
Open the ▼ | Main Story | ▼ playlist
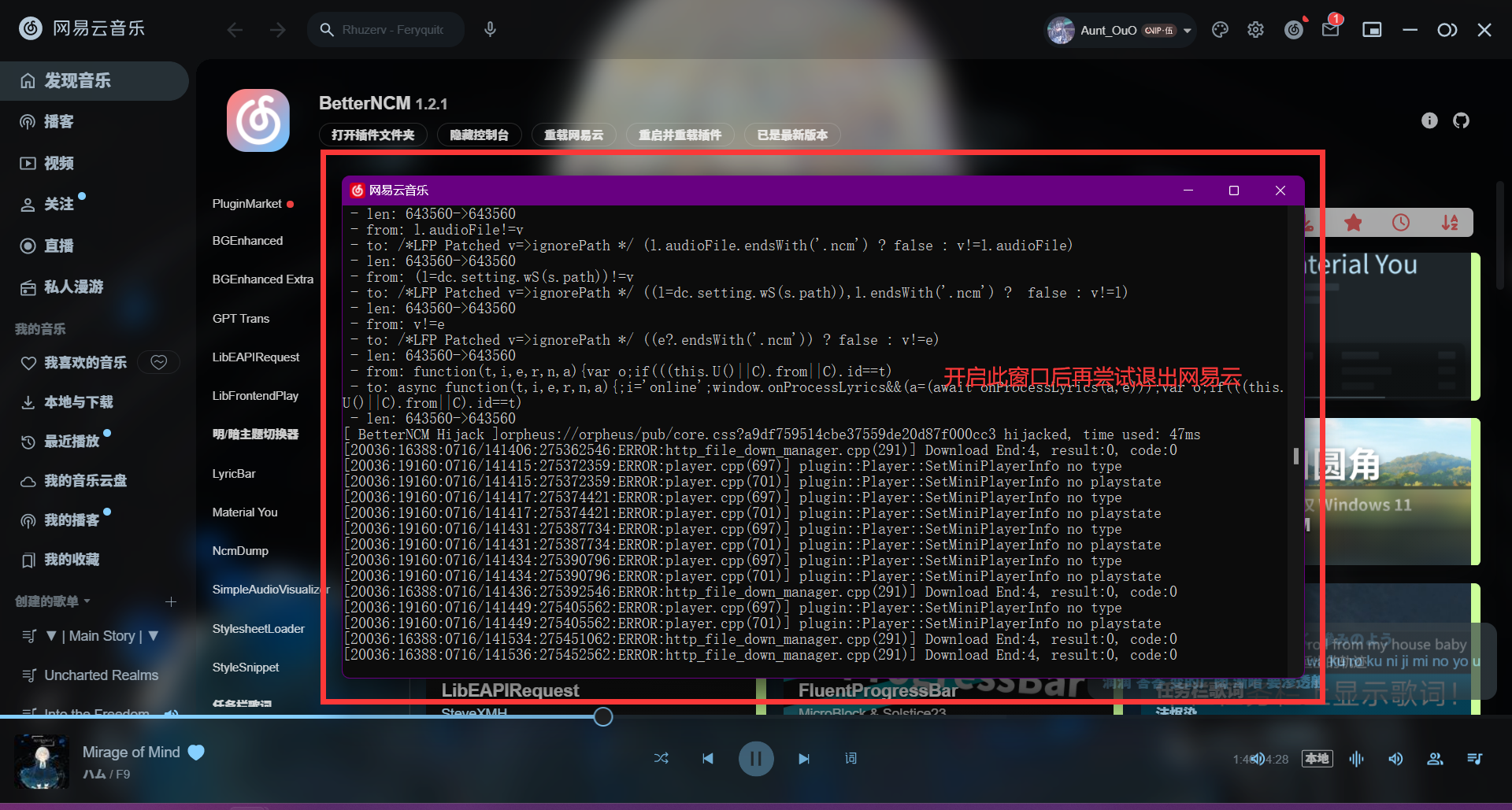click(102, 636)
